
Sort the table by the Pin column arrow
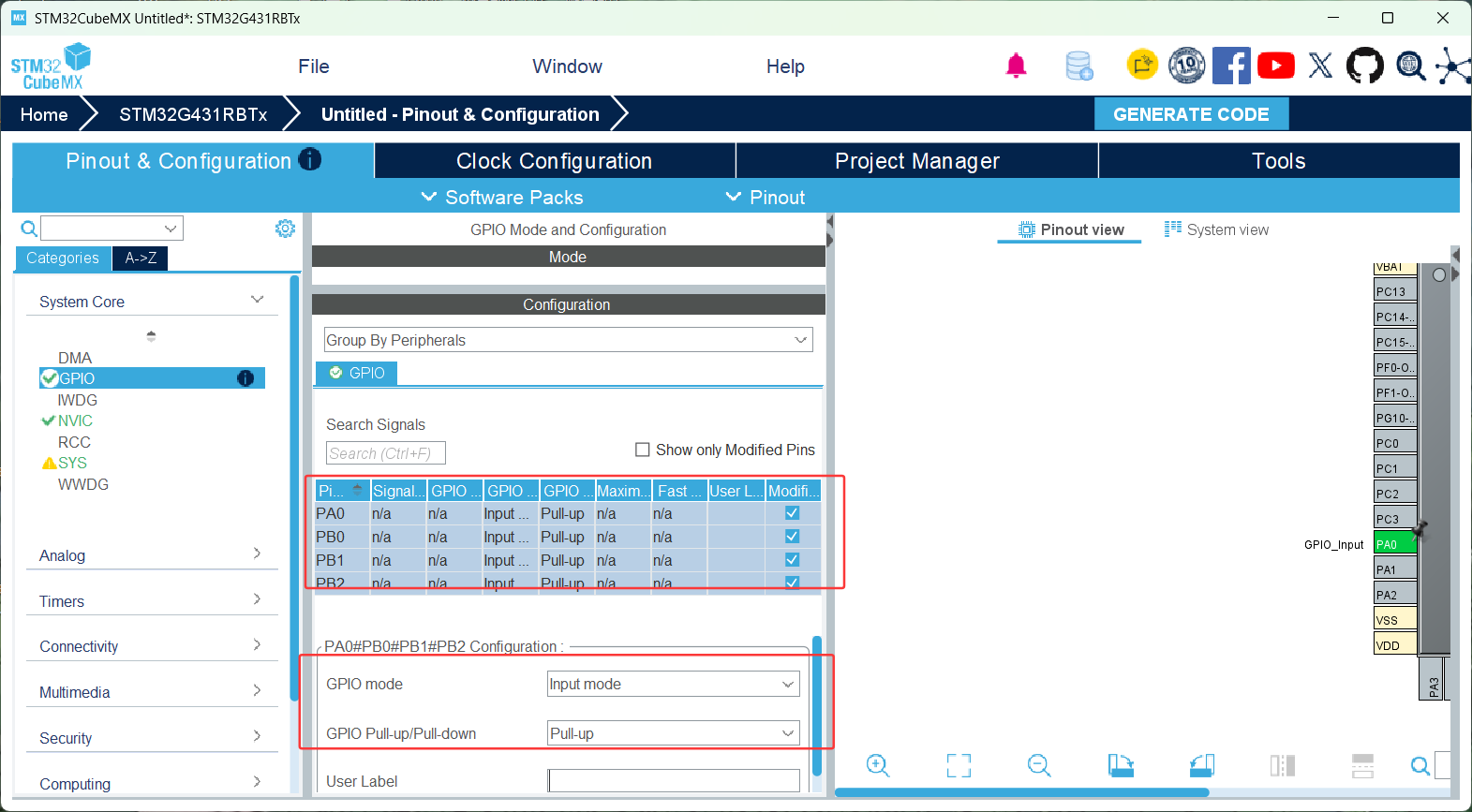pos(357,490)
